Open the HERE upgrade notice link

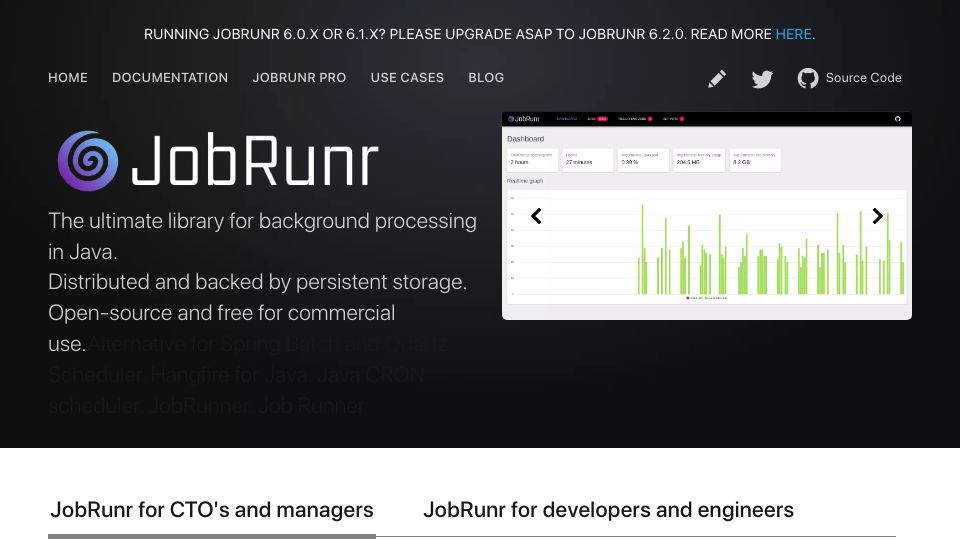click(x=793, y=34)
